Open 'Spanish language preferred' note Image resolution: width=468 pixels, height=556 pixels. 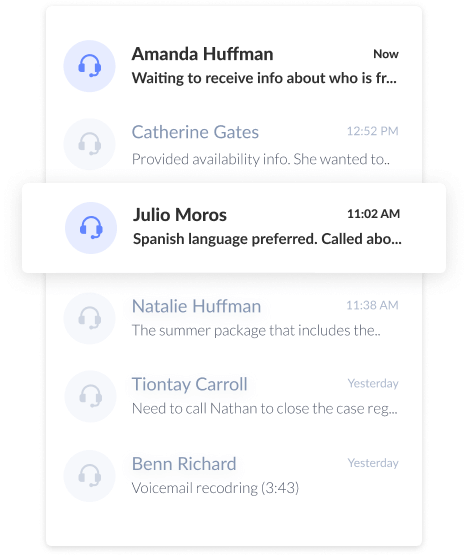267,239
